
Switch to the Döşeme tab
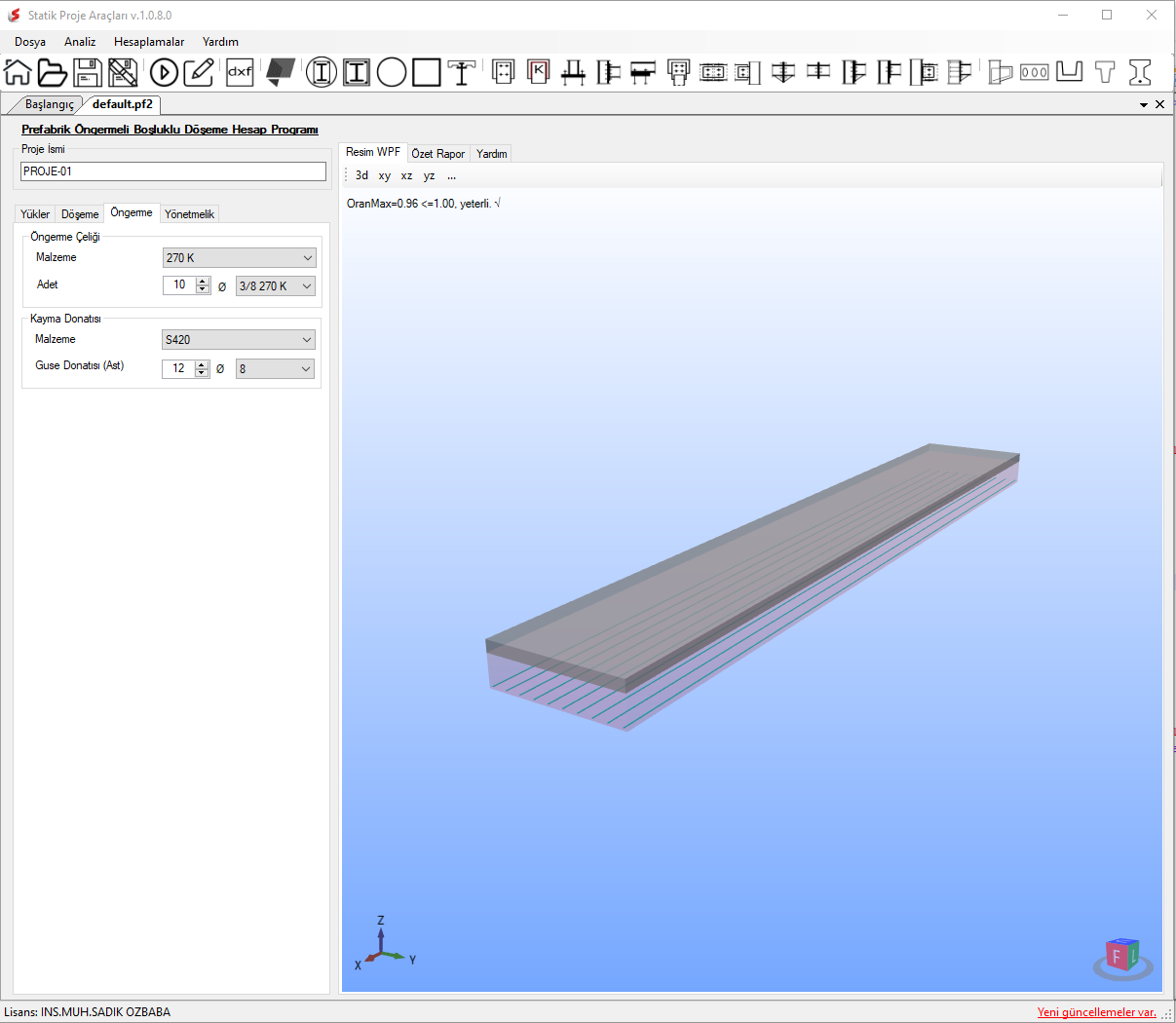(x=80, y=214)
